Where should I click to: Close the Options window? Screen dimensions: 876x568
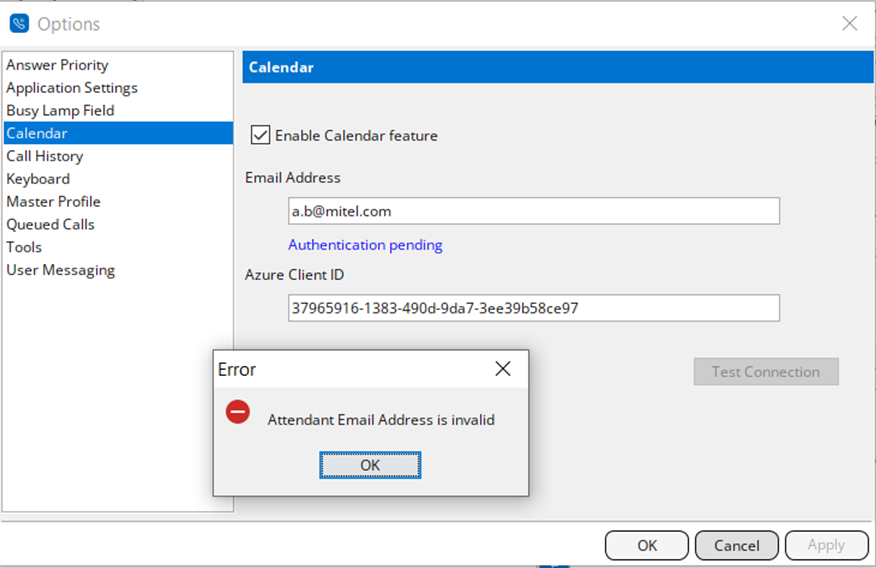[849, 23]
